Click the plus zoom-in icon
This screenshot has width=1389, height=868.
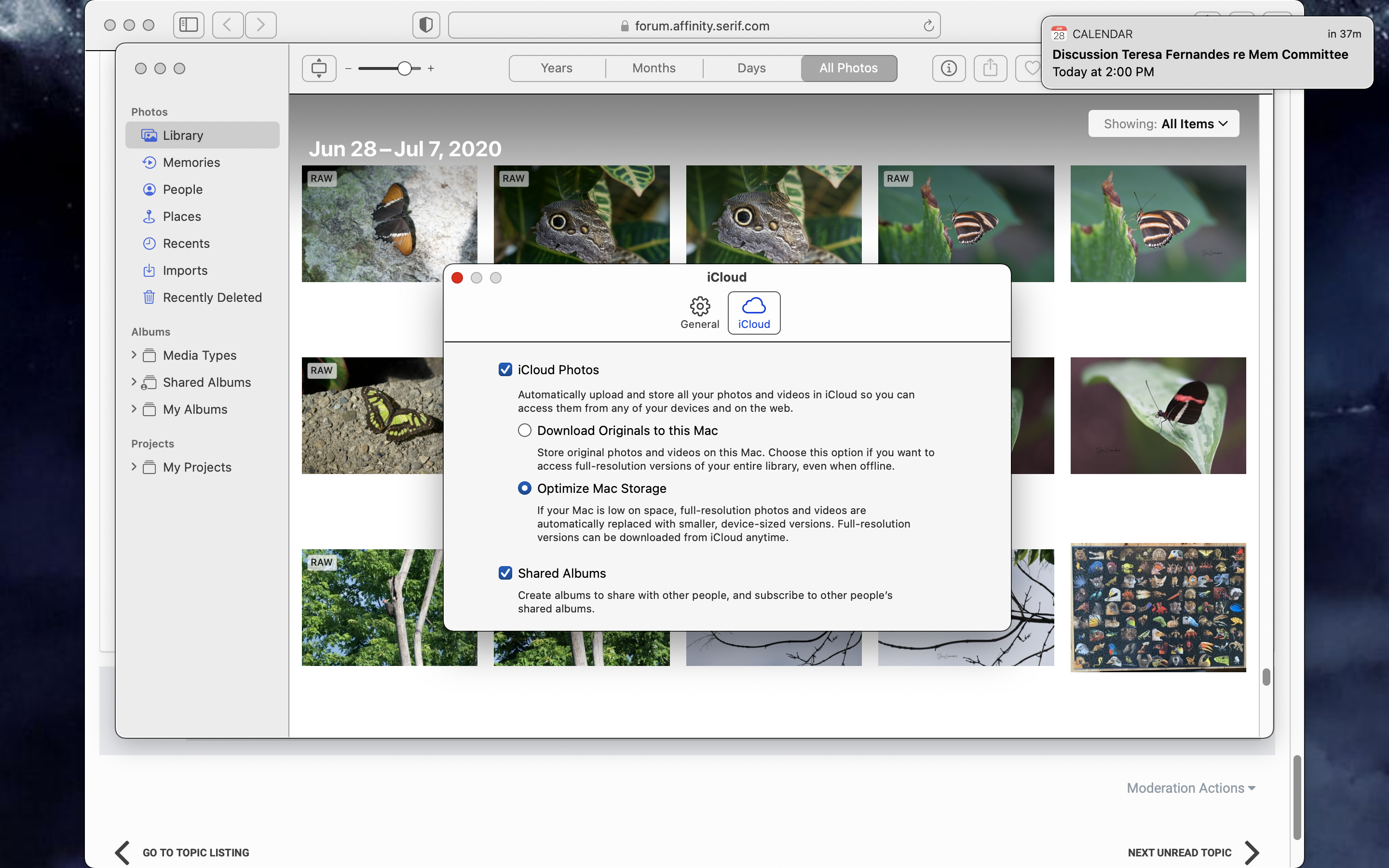tap(431, 68)
